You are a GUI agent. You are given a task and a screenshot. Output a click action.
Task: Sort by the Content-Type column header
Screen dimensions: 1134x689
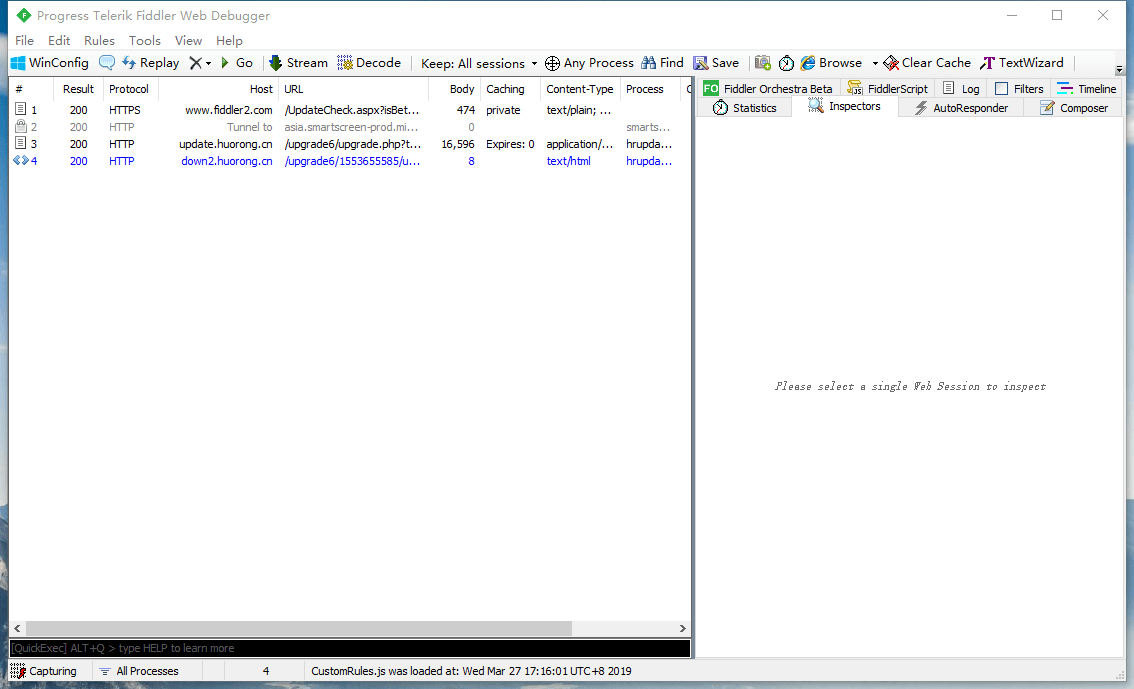[x=580, y=89]
